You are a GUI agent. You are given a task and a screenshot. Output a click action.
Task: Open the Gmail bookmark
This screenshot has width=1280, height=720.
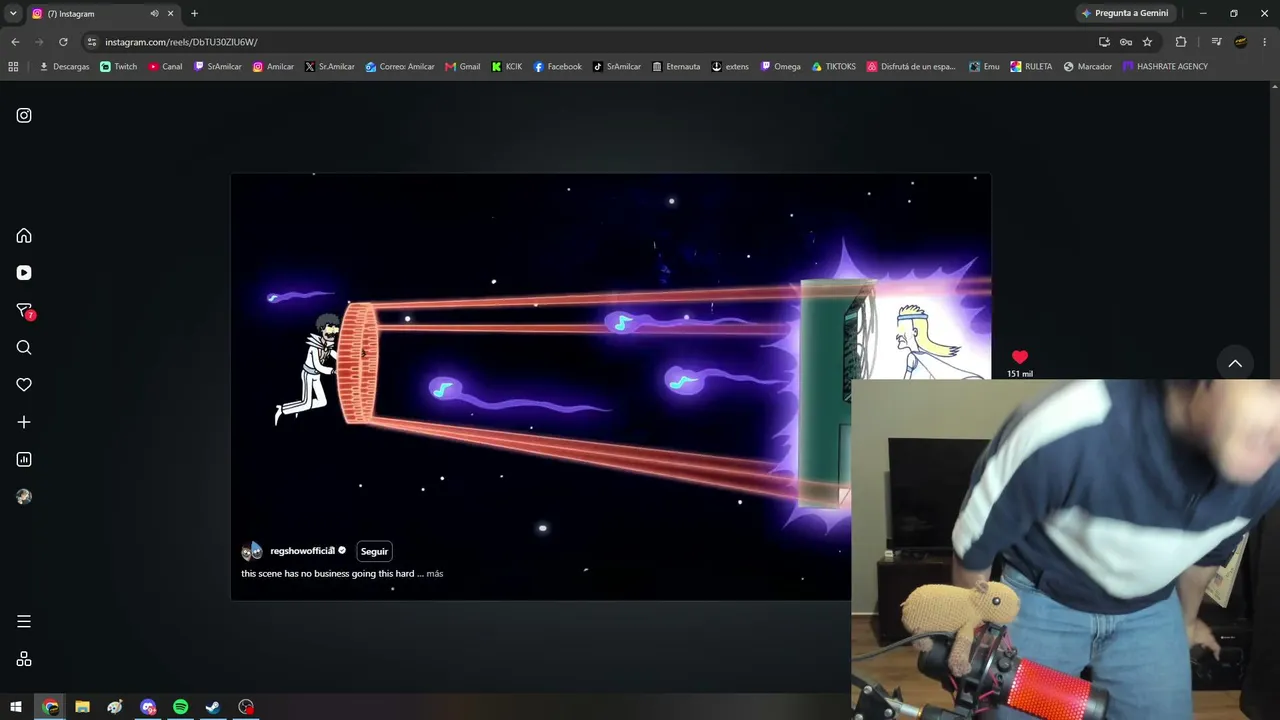coord(463,67)
